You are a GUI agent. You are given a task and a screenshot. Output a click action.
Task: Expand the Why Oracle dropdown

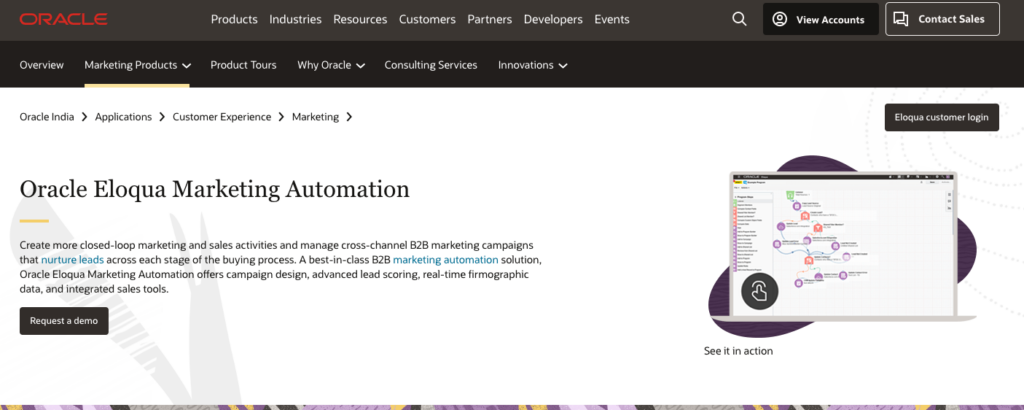click(331, 65)
